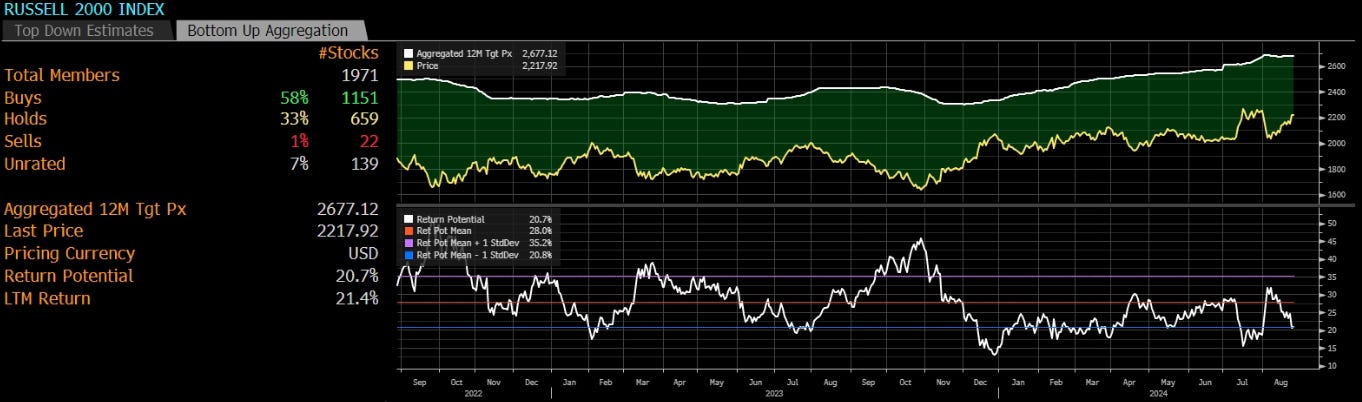Viewport: 1362px width, 402px height.
Task: Click the 35.2% legend value
Action: (540, 243)
